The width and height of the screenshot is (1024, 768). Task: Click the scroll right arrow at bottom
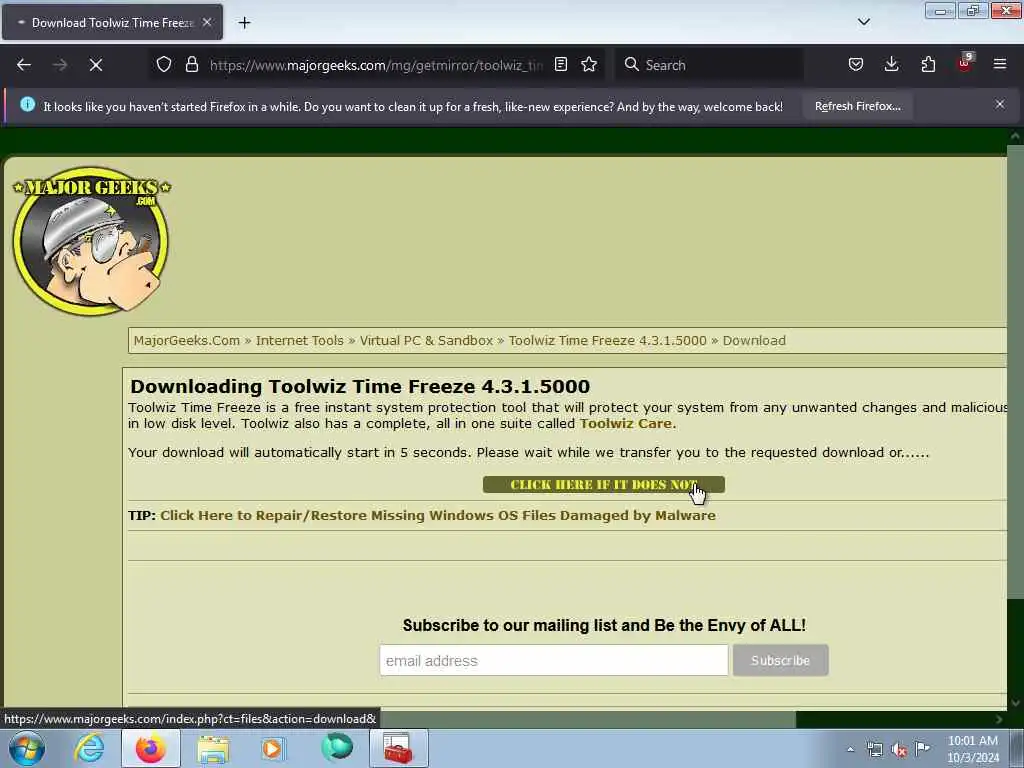pyautogui.click(x=999, y=719)
